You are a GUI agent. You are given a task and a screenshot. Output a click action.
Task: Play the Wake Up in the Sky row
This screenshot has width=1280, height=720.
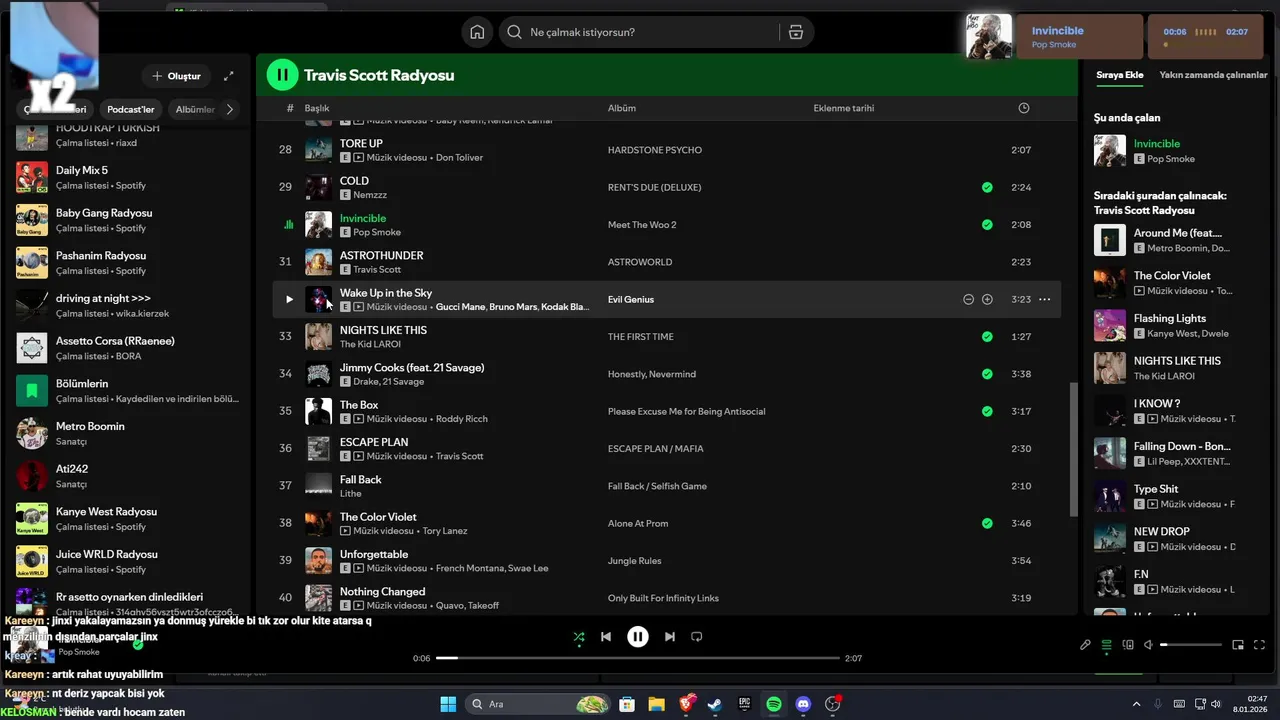(289, 299)
